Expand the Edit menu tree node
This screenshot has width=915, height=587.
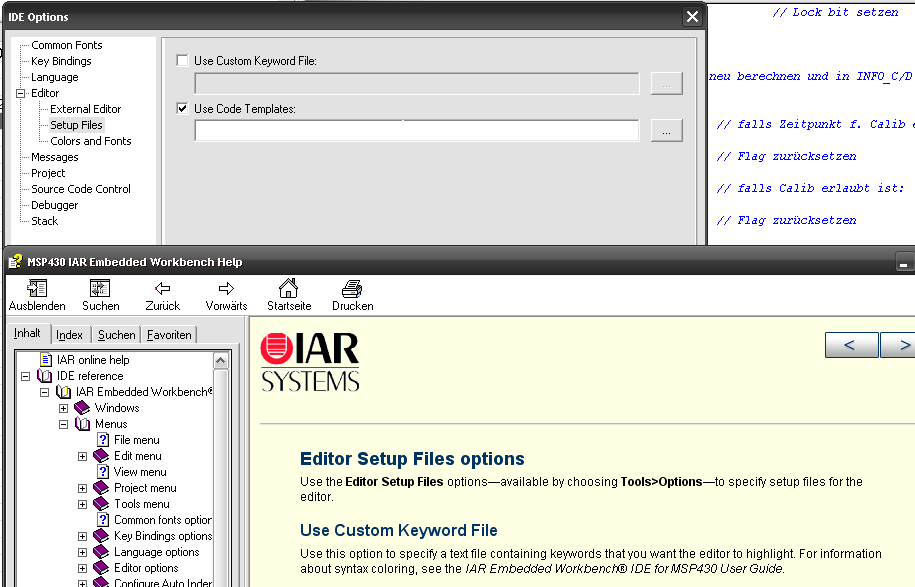click(82, 456)
